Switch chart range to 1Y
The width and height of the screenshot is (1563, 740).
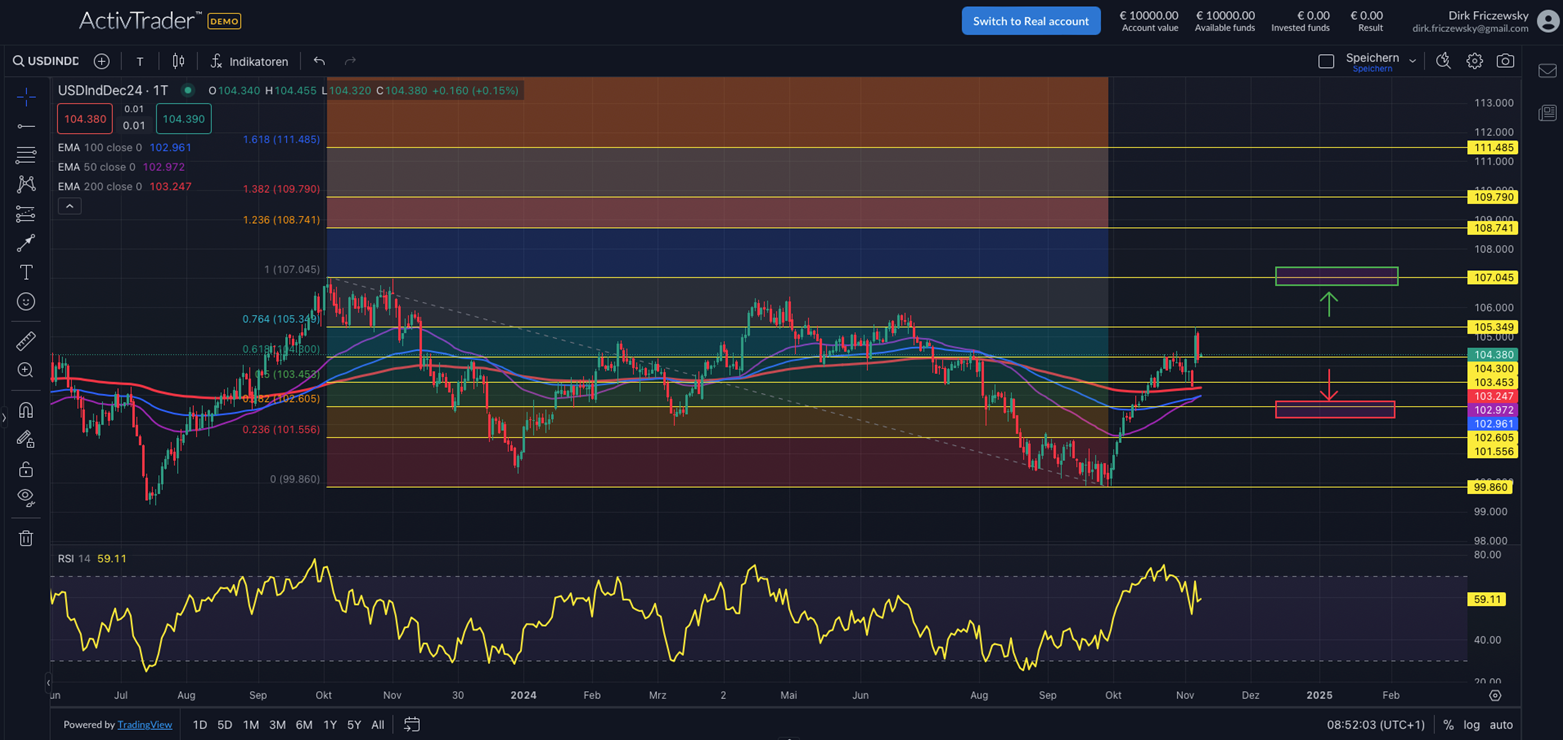click(330, 725)
